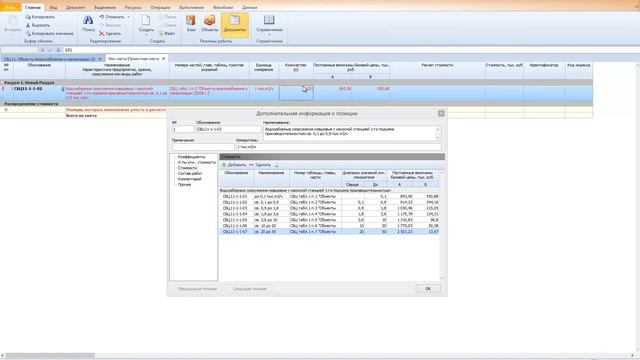Viewport: 640px width, 360px height.
Task: Click the Примечание field in dialog
Action: click(x=203, y=147)
